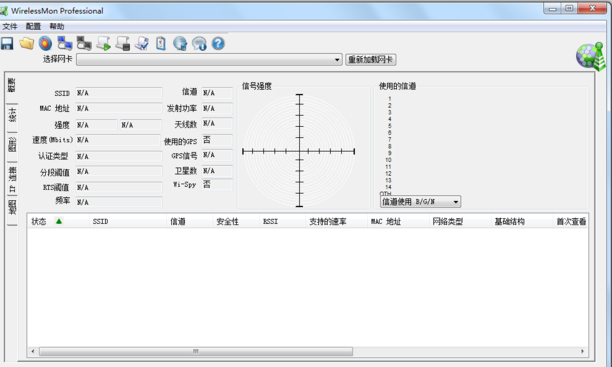The width and height of the screenshot is (612, 367).
Task: Click the 速度 (Mbits) value field
Action: 118,140
